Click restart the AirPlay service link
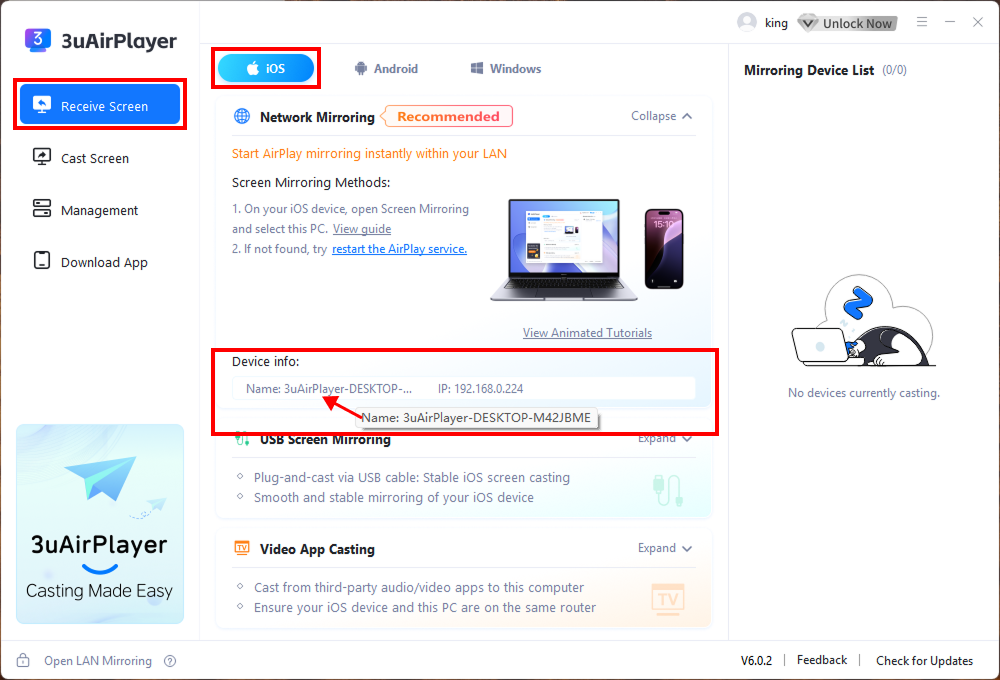 coord(399,249)
